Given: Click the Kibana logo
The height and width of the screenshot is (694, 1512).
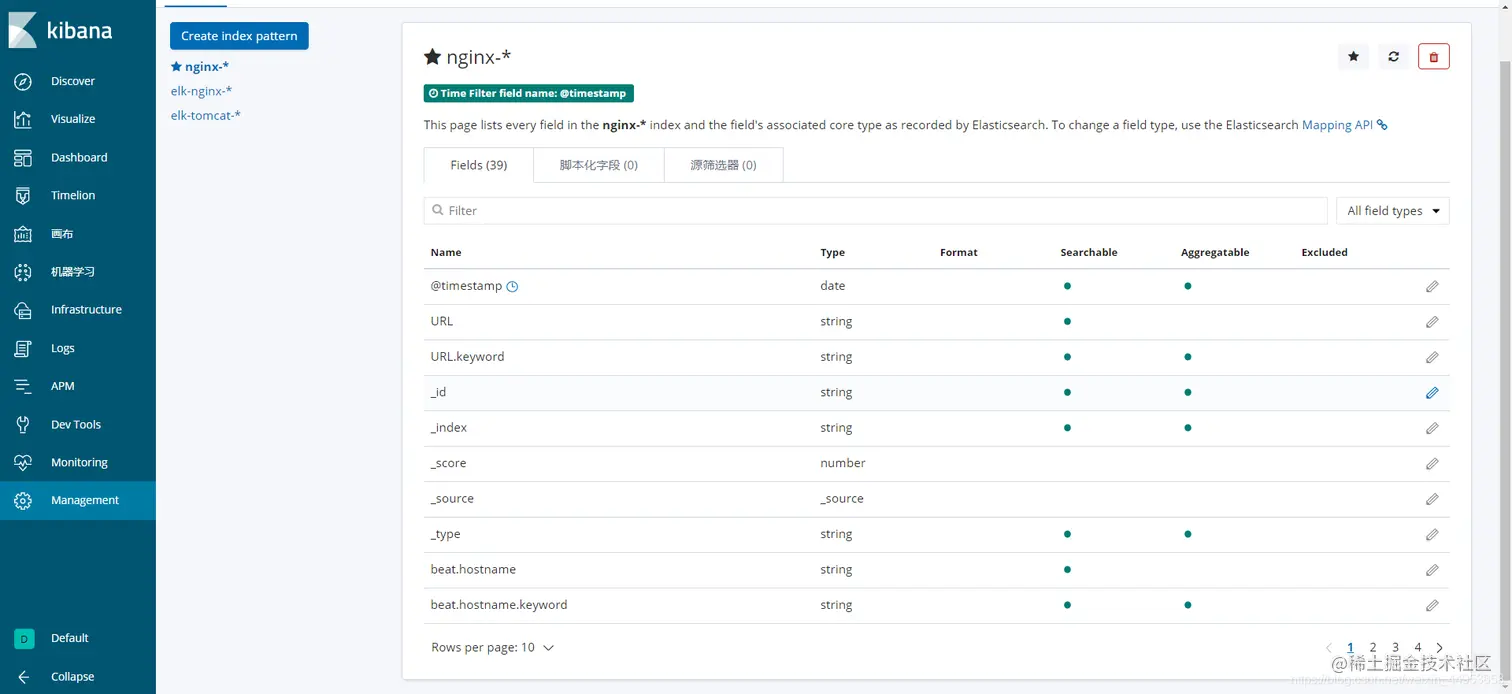Looking at the screenshot, I should (61, 30).
